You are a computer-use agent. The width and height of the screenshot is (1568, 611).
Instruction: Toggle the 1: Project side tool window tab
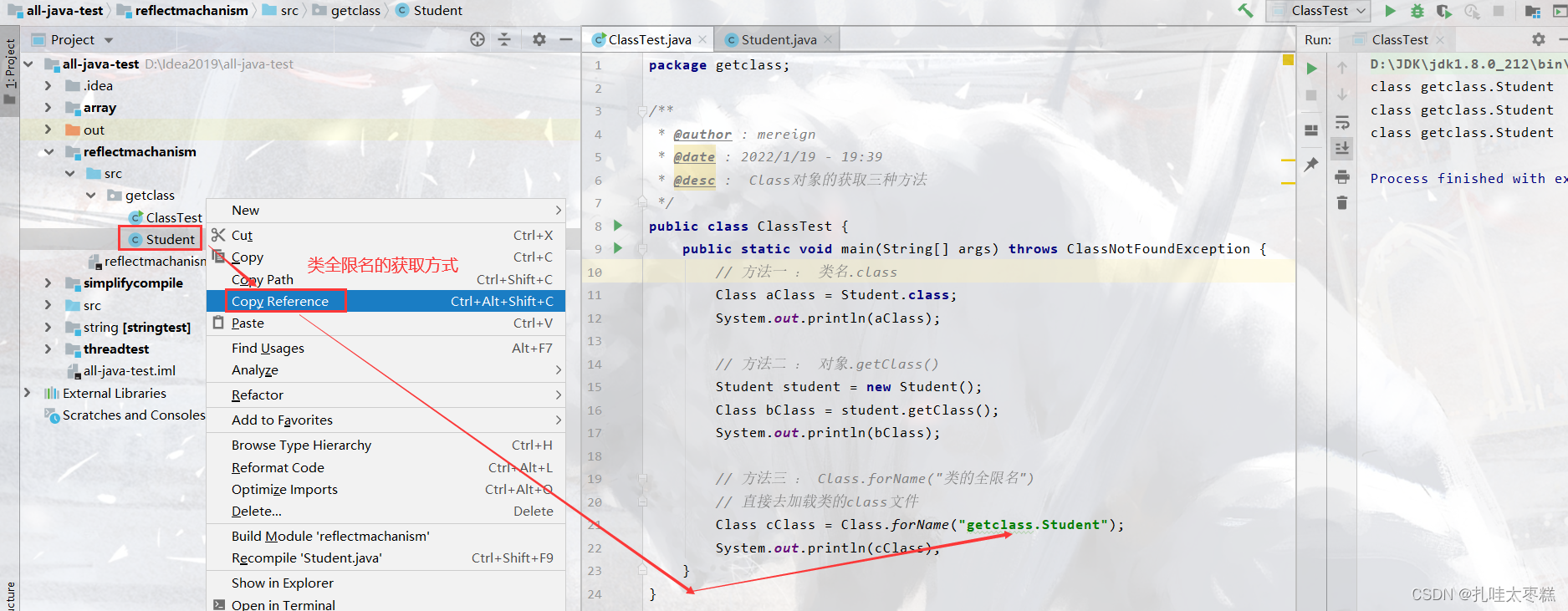10,71
